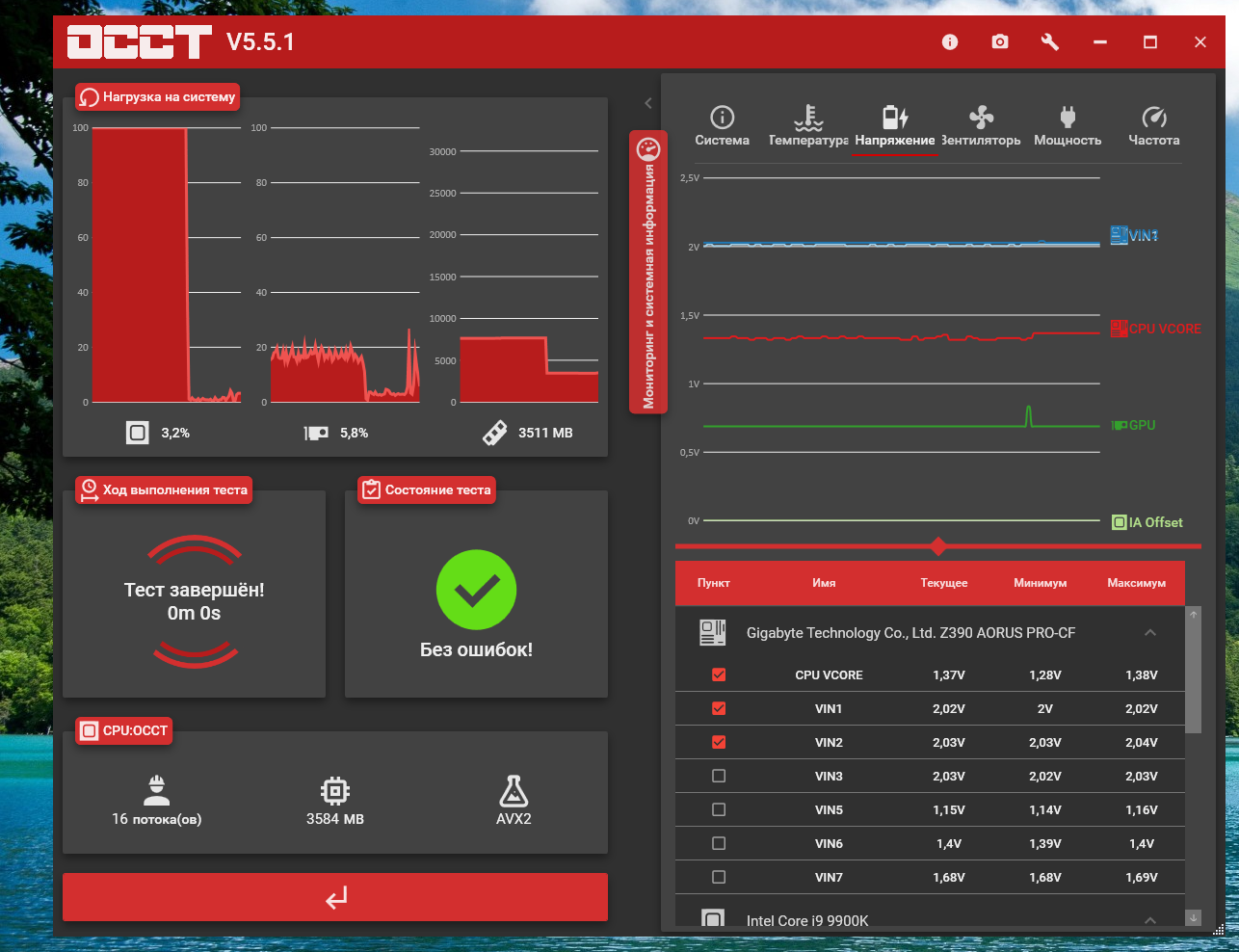Click the VIN5 current value 1,15V
This screenshot has width=1239, height=952.
949,809
